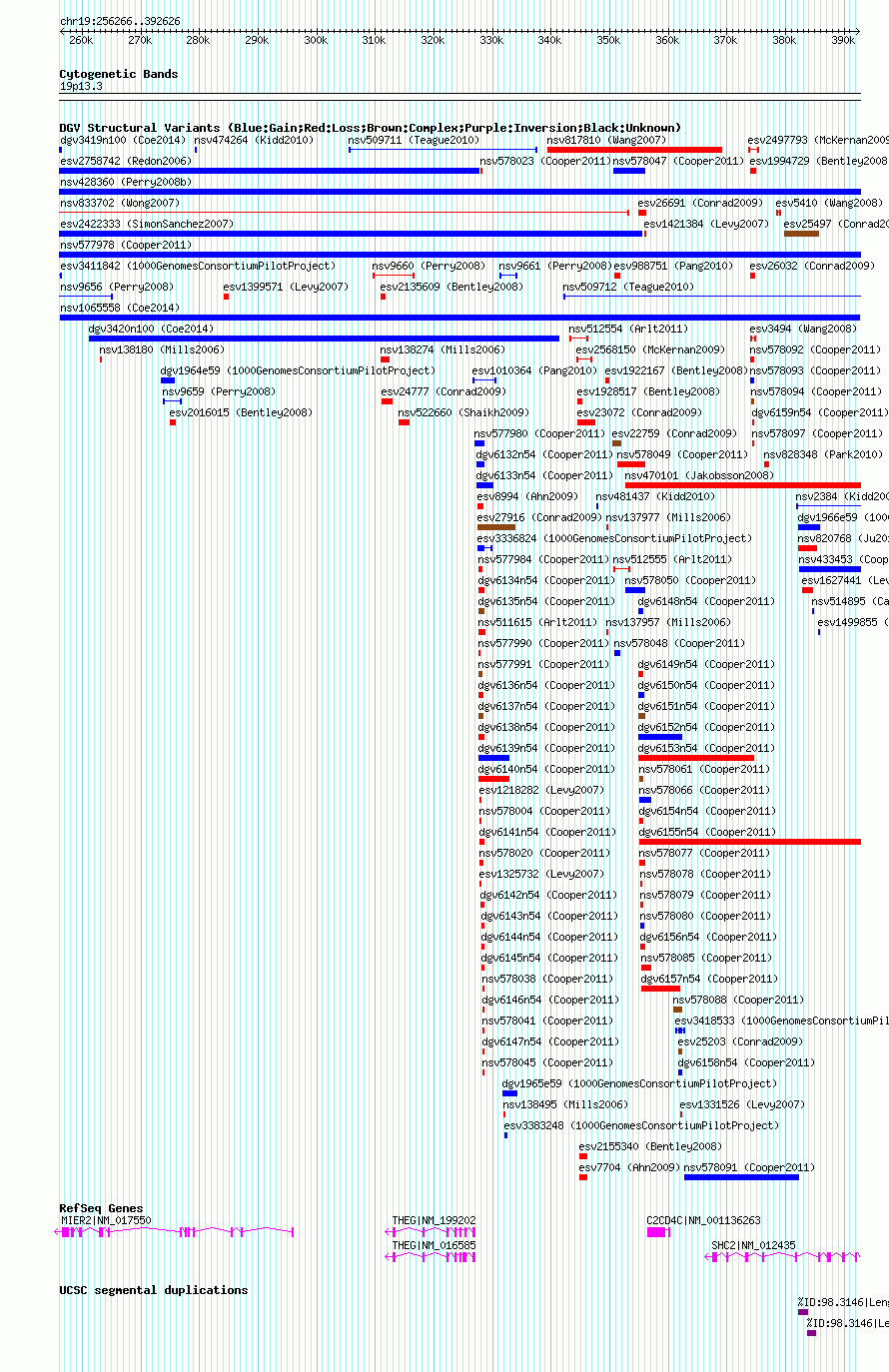The height and width of the screenshot is (1372, 889).
Task: Click the nsv522660 (Shaikh2009) red bar
Action: pos(404,422)
